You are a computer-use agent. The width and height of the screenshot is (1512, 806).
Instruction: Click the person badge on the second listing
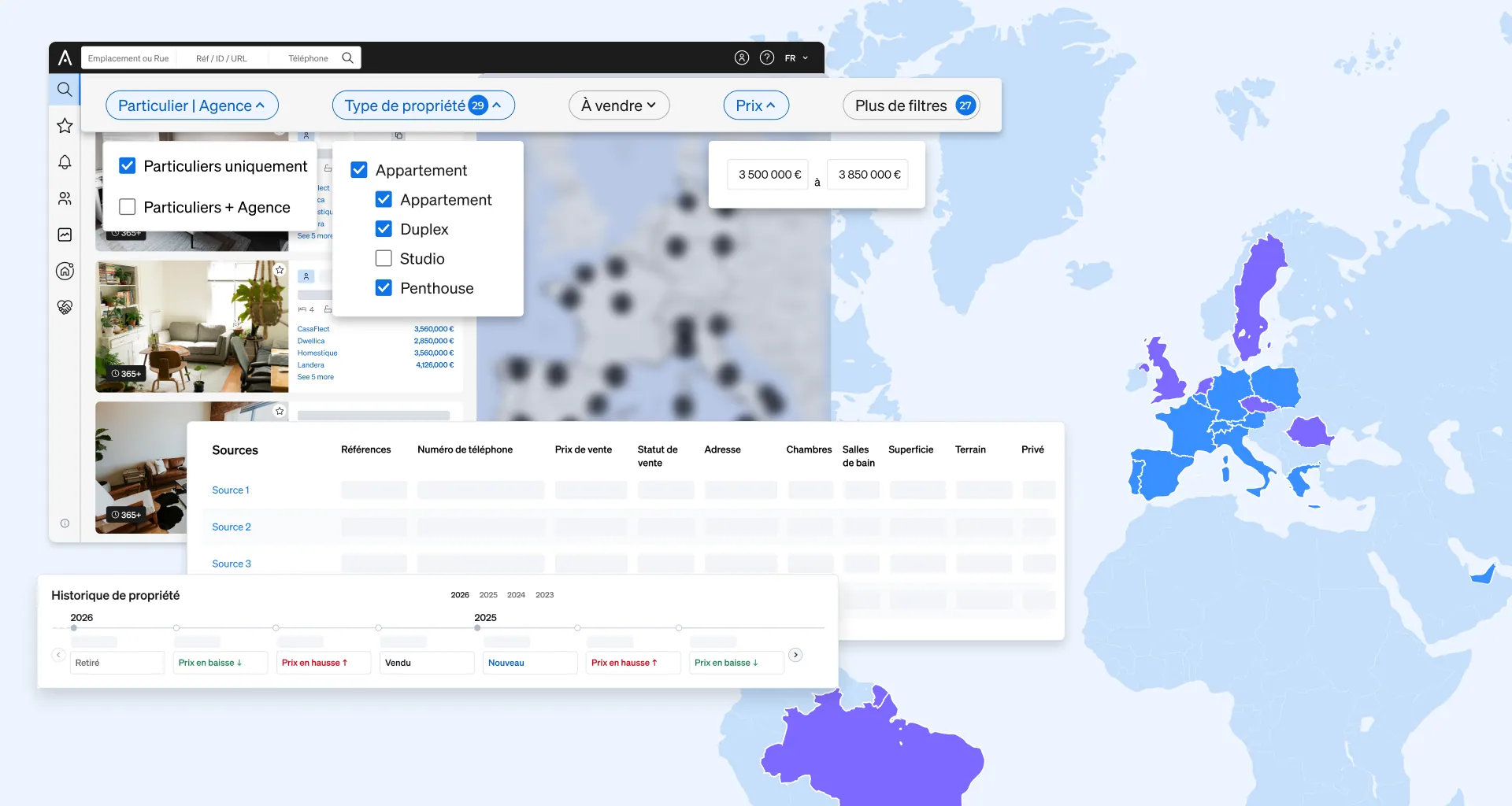(x=306, y=276)
